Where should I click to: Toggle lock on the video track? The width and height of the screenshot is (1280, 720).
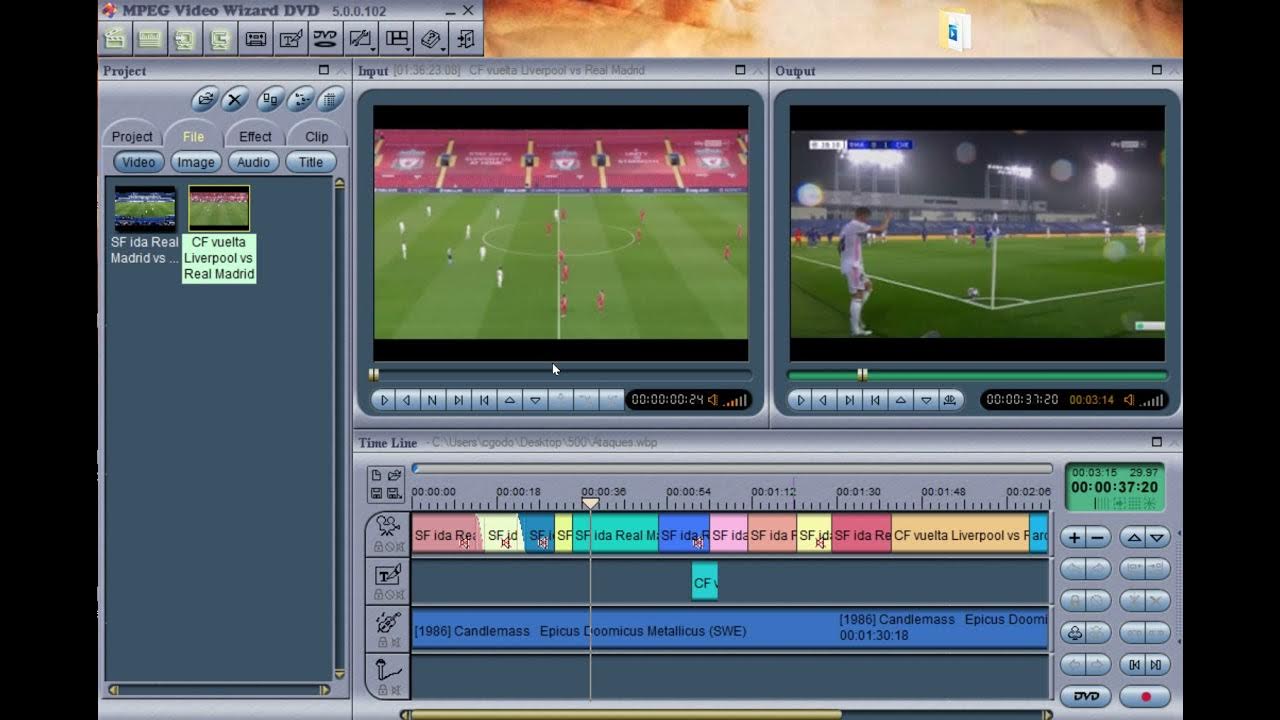click(x=379, y=547)
